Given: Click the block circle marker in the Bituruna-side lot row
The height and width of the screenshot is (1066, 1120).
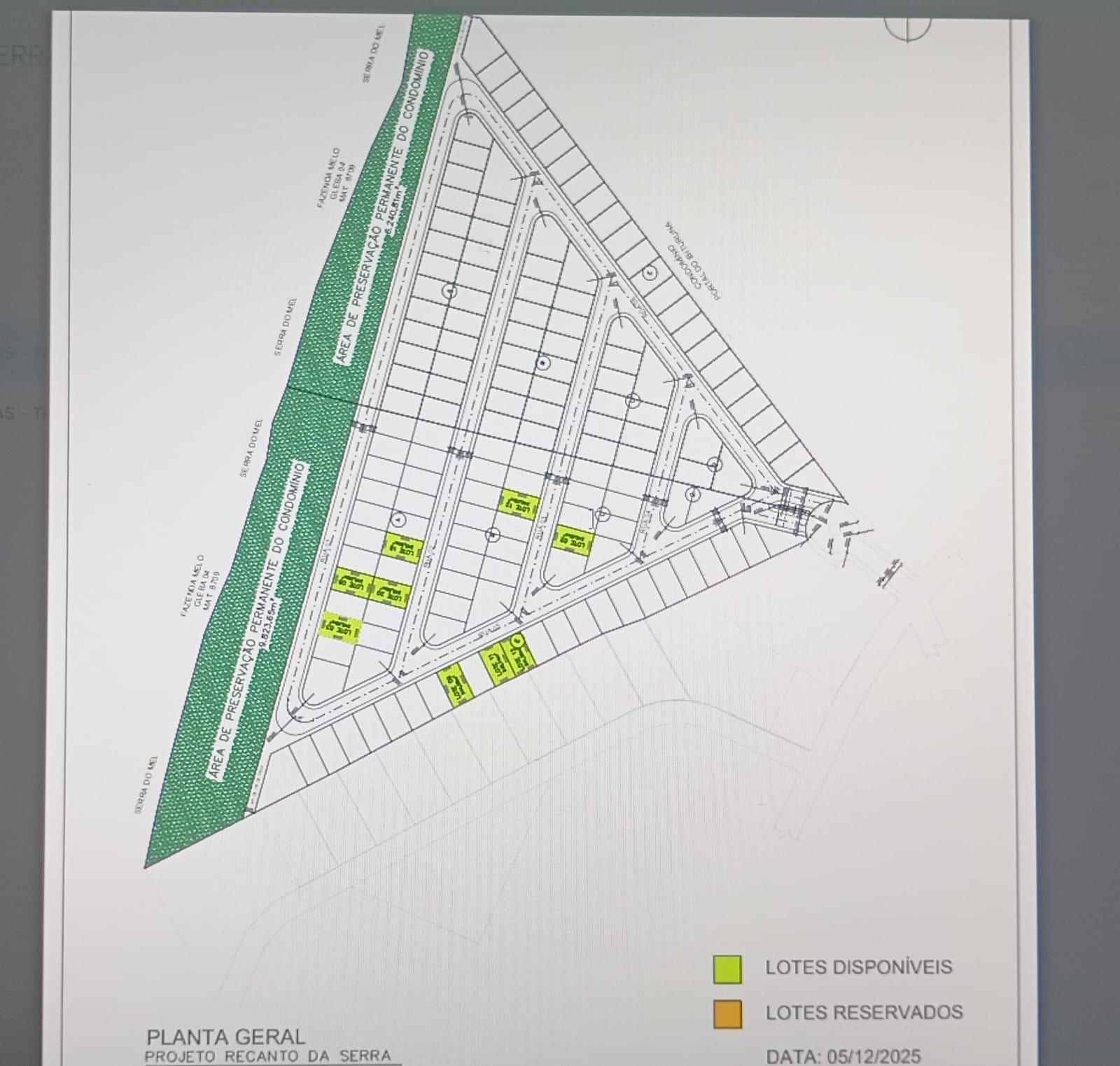Looking at the screenshot, I should click(650, 274).
